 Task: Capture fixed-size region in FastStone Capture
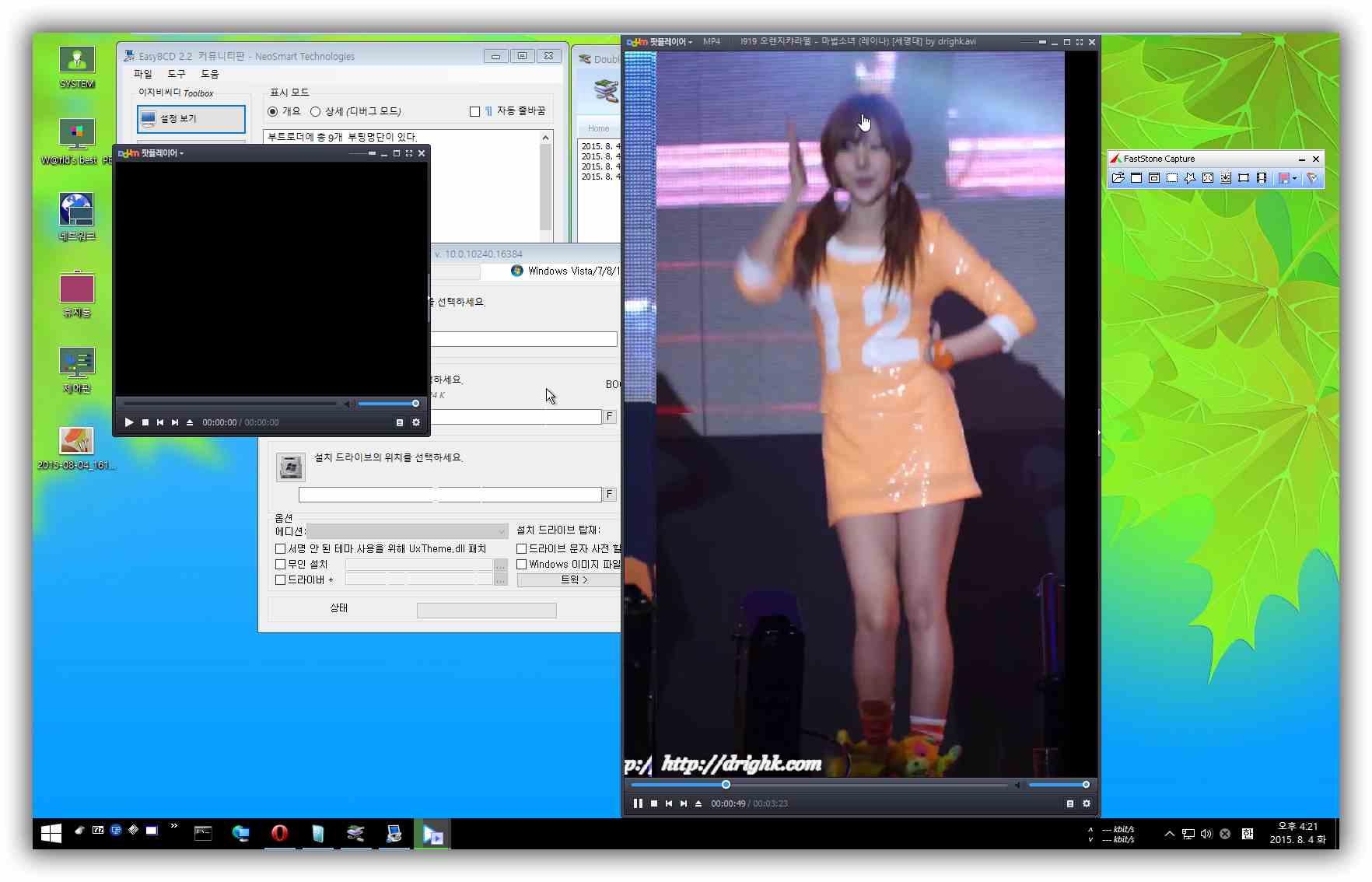pos(1244,178)
